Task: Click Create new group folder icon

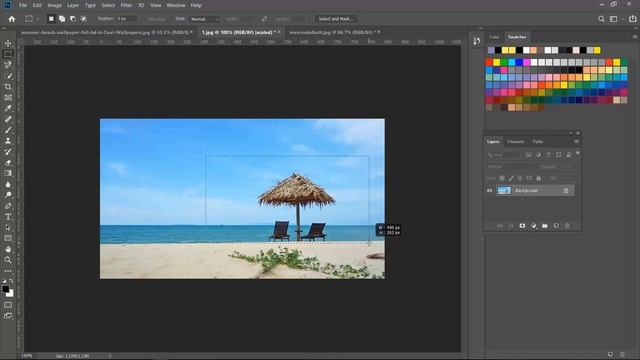Action: (x=545, y=226)
